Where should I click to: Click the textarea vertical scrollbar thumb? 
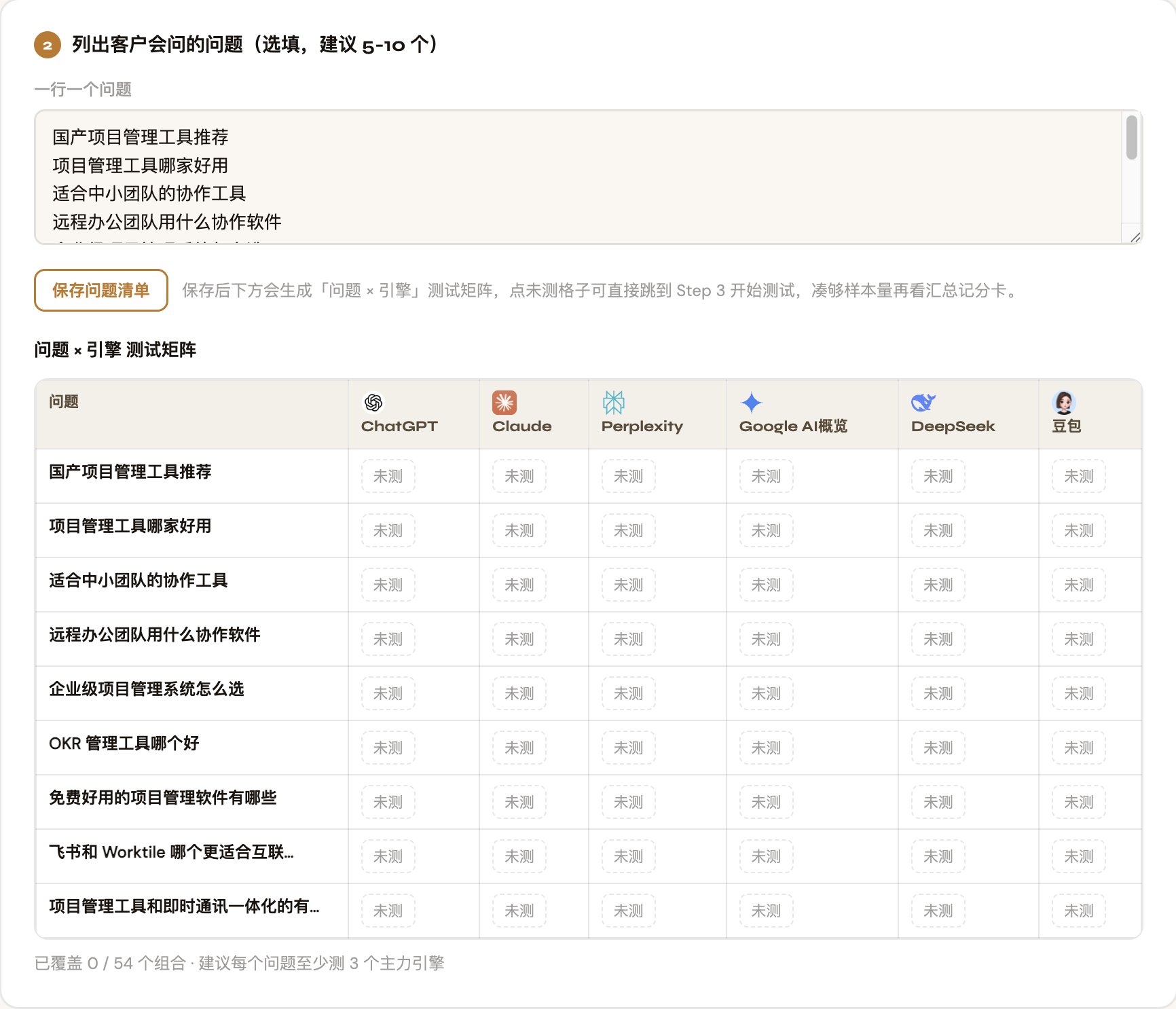(1131, 138)
